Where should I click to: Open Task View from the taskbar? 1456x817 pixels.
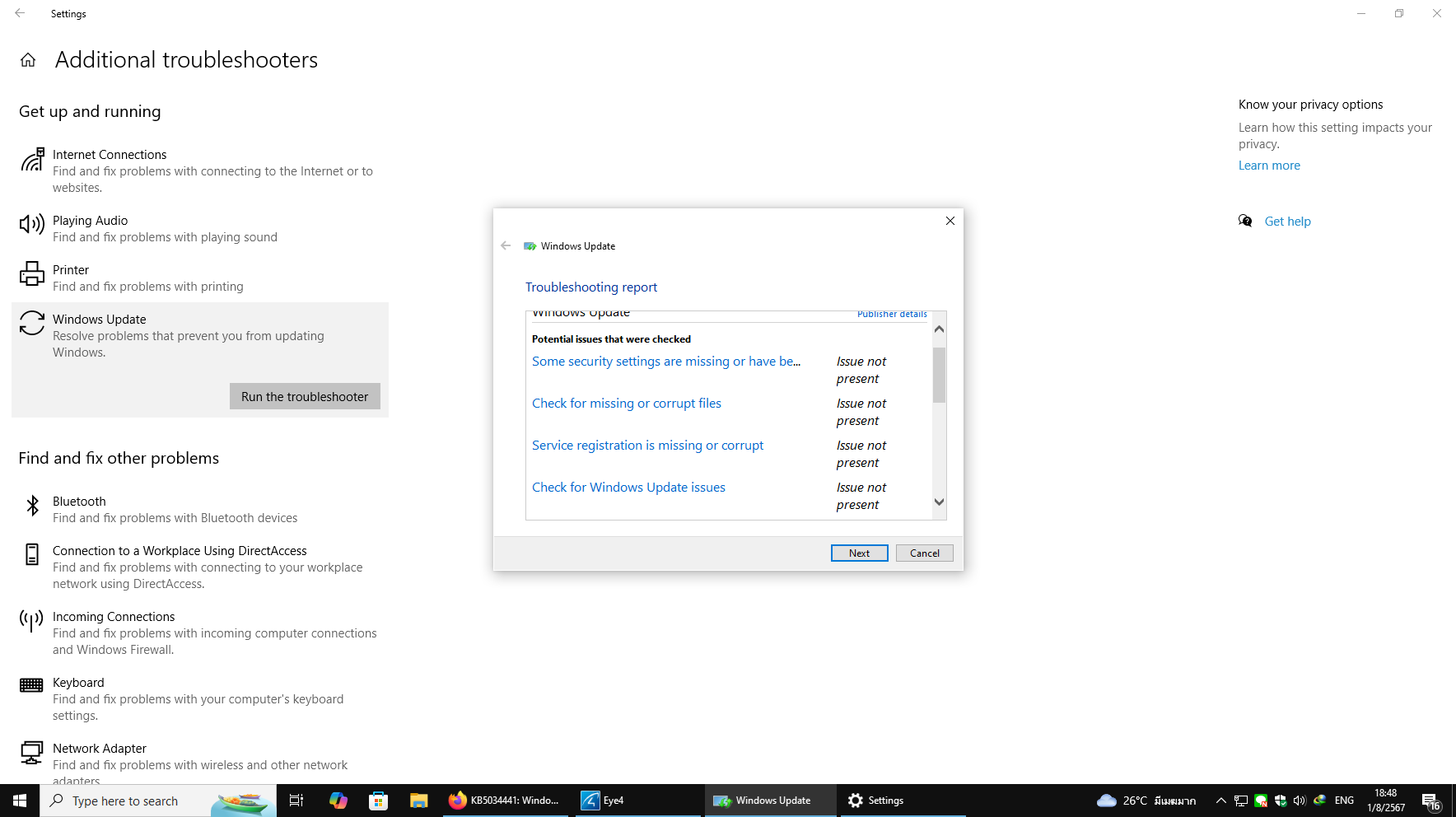pyautogui.click(x=296, y=801)
